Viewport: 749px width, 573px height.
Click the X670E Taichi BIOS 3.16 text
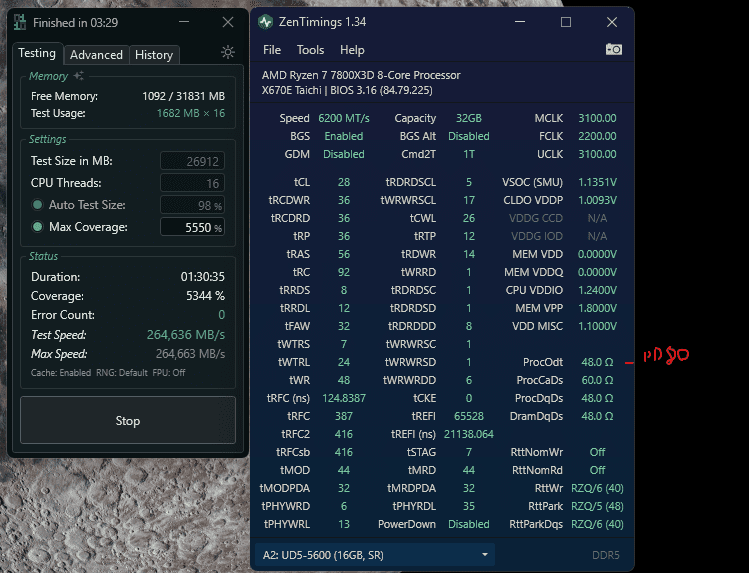[347, 90]
